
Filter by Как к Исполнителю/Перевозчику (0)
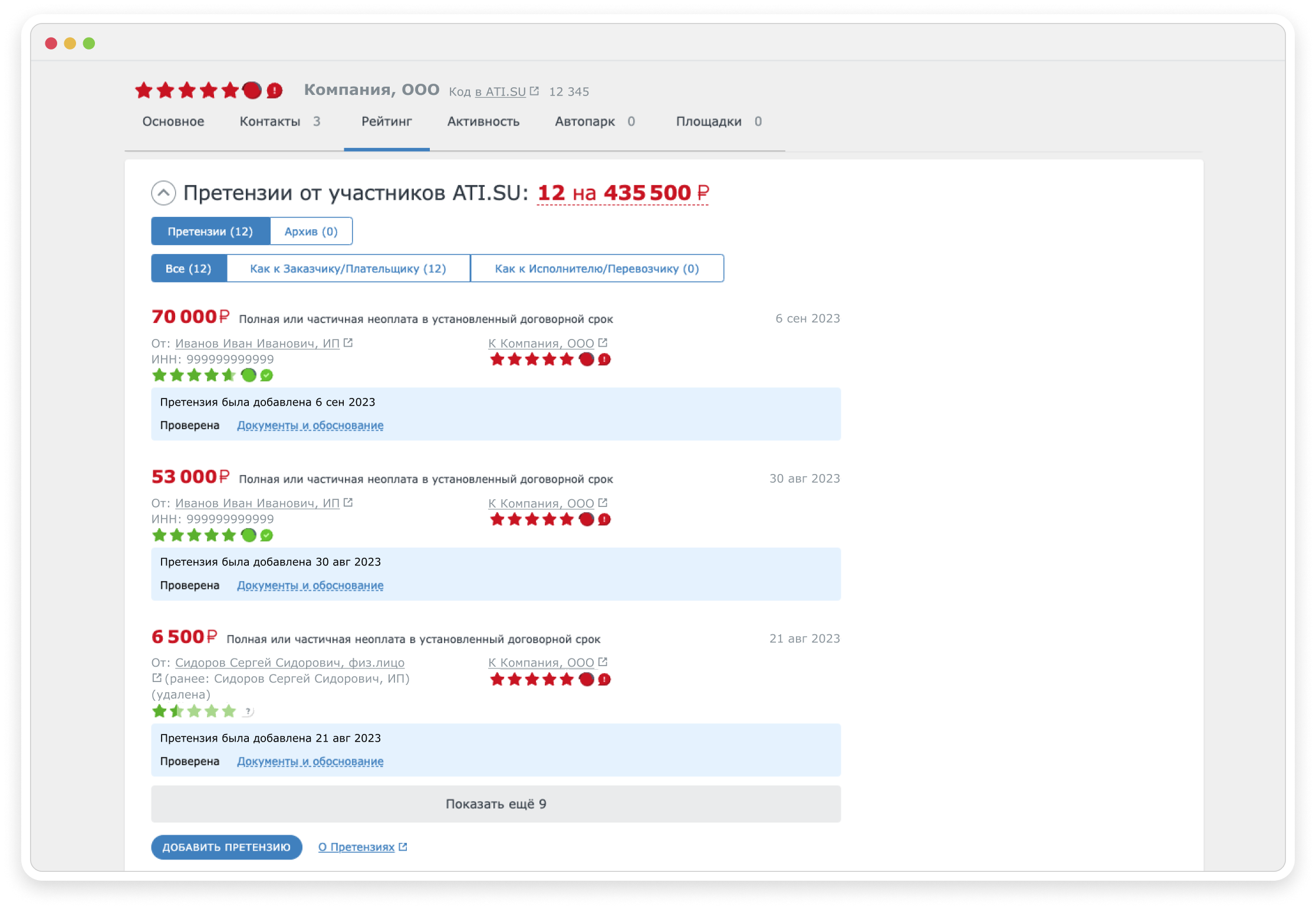point(597,268)
